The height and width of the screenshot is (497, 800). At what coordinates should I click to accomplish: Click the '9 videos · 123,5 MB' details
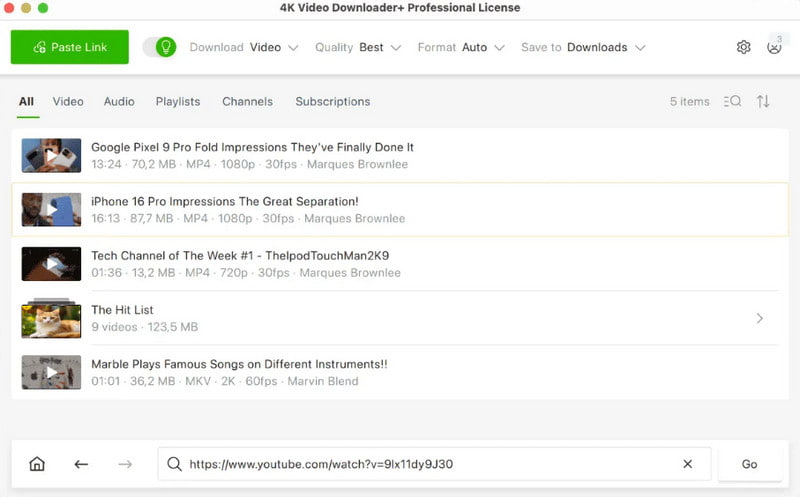point(144,327)
